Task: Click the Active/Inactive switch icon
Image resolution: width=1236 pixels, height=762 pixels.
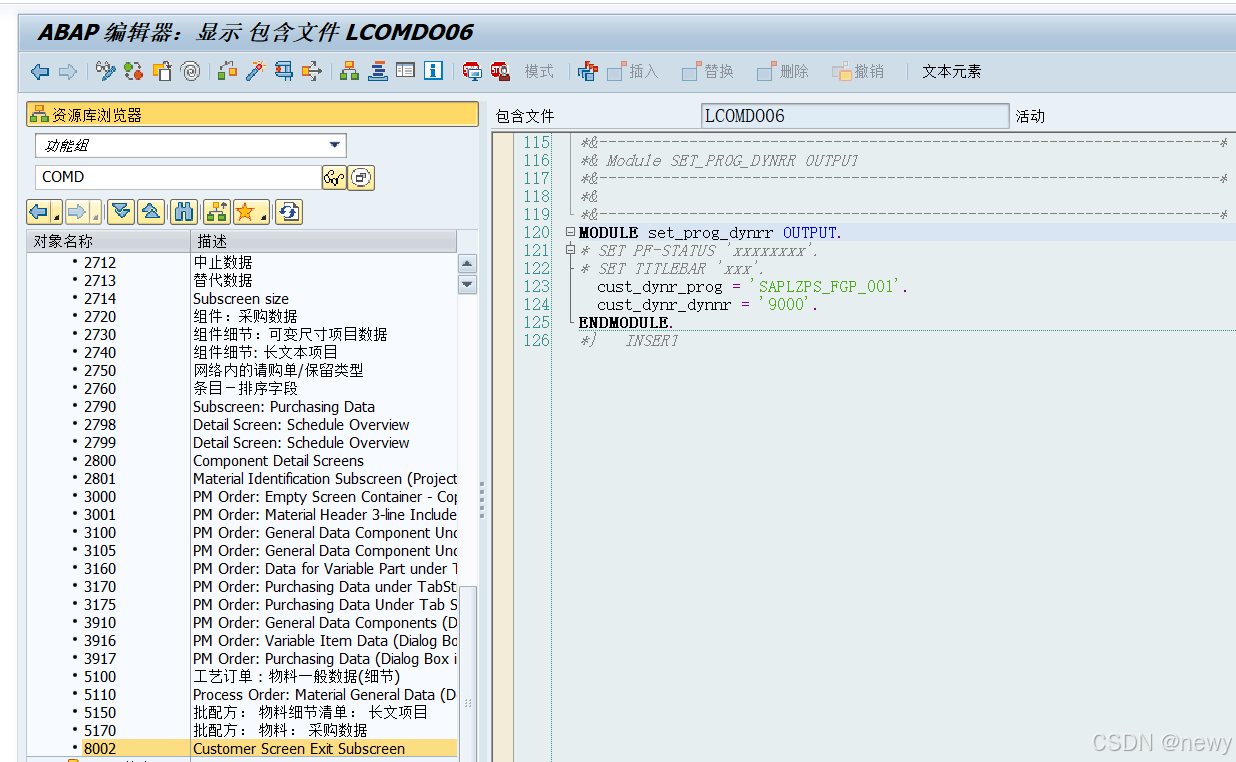Action: pyautogui.click(x=133, y=71)
